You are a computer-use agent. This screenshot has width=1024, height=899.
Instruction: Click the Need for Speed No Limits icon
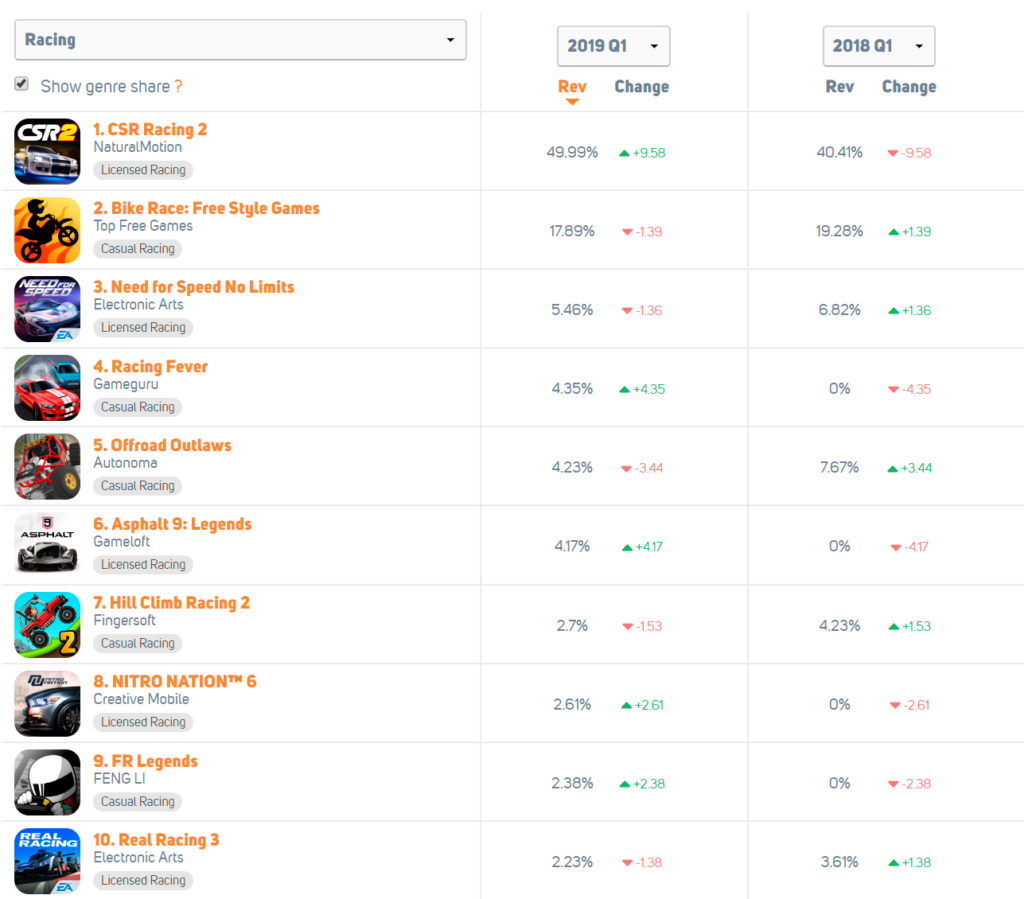coord(46,307)
